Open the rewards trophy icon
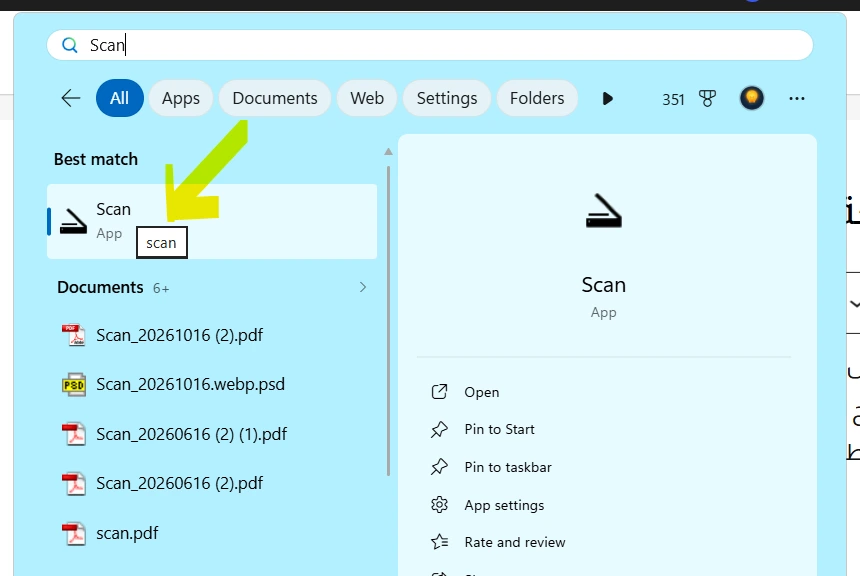 pyautogui.click(x=708, y=99)
